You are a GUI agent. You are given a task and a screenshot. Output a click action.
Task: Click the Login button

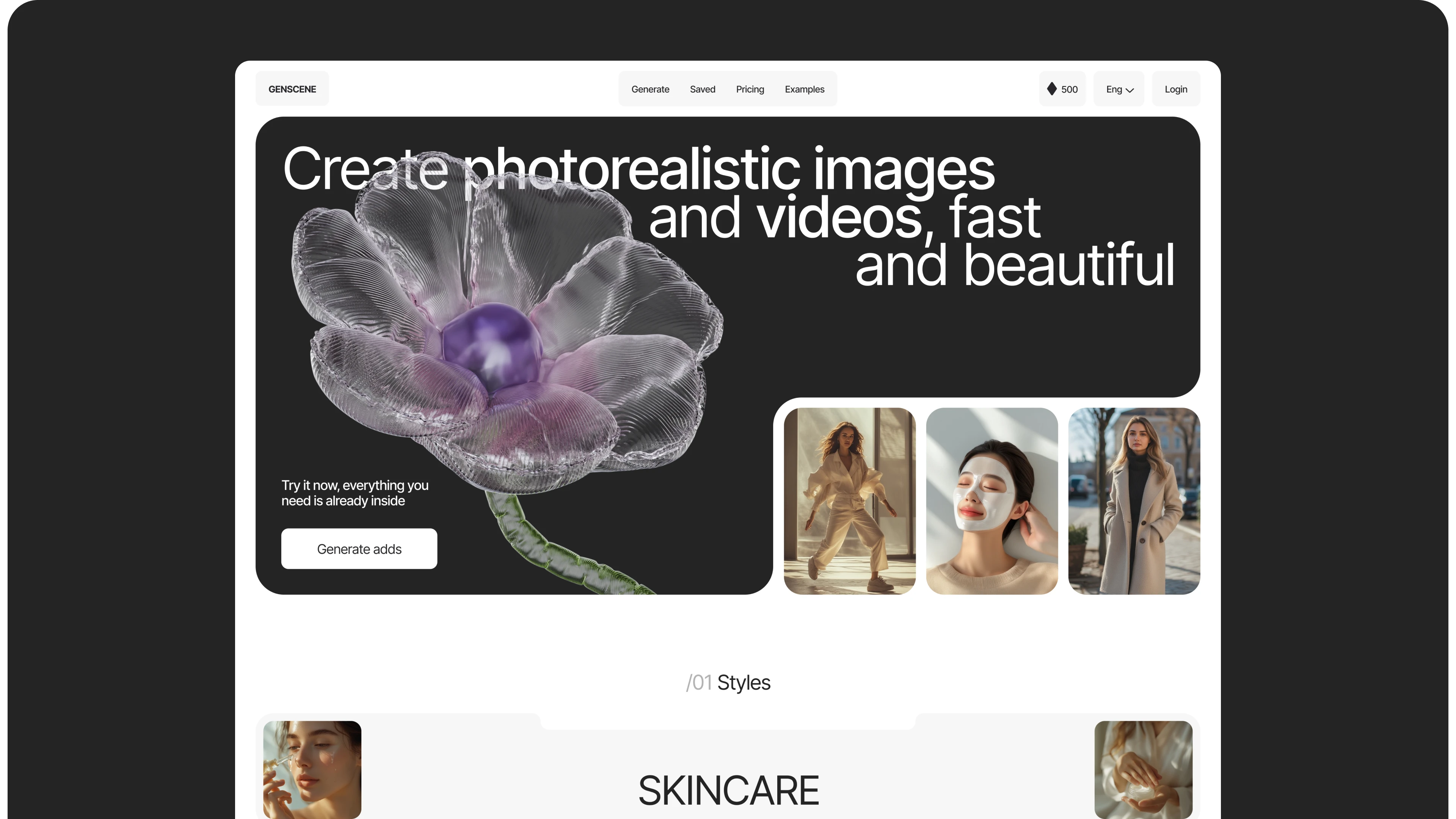pyautogui.click(x=1176, y=89)
